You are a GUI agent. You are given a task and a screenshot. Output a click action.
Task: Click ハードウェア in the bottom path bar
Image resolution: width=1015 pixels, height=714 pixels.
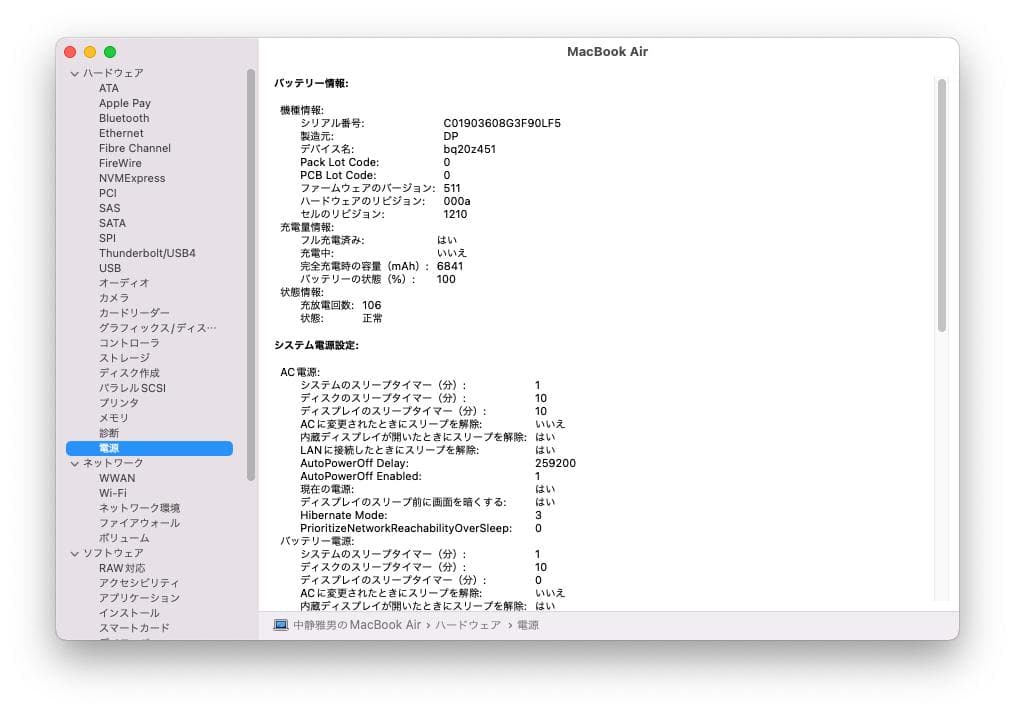tap(467, 625)
